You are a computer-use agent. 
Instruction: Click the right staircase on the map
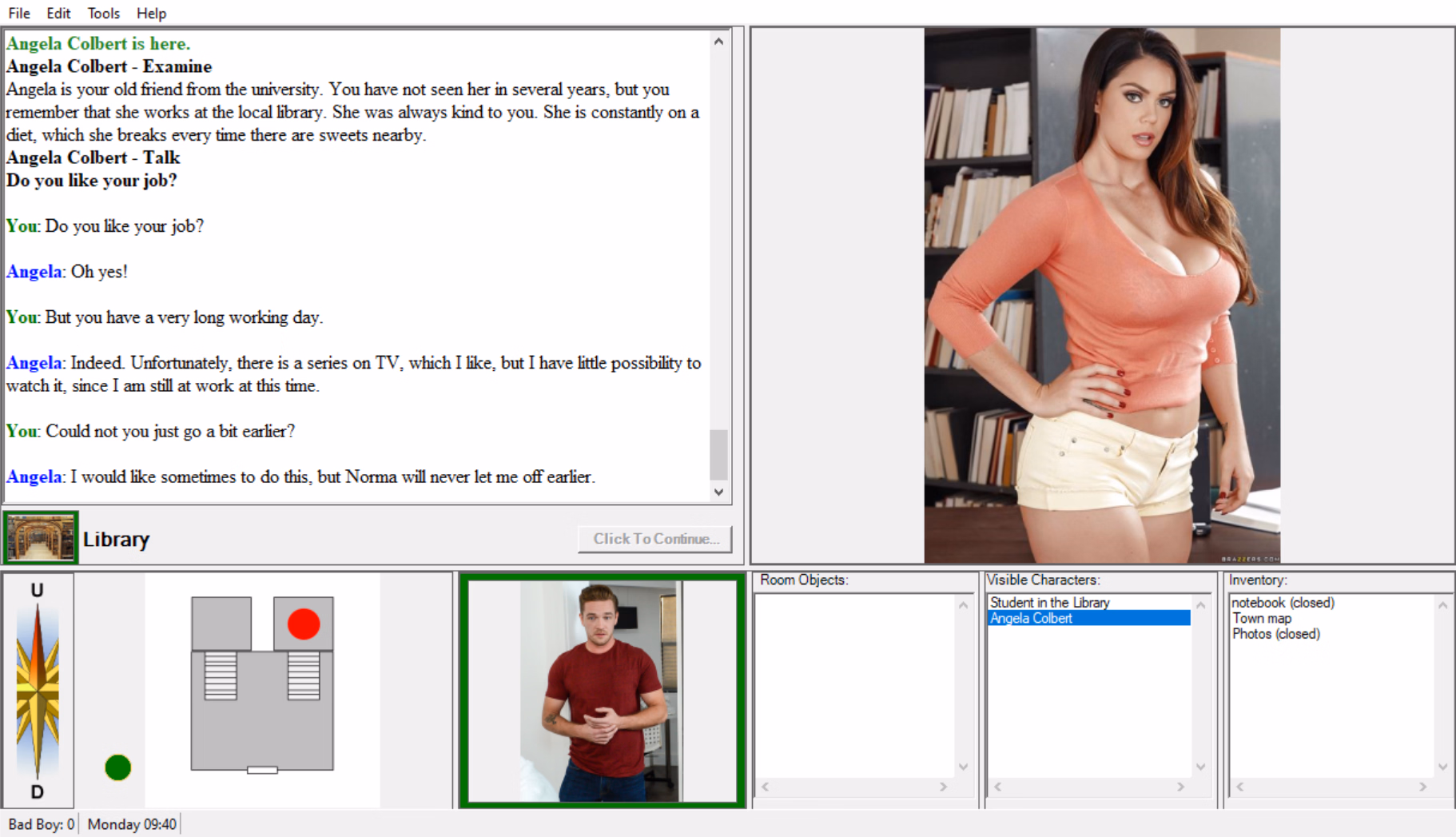click(304, 676)
